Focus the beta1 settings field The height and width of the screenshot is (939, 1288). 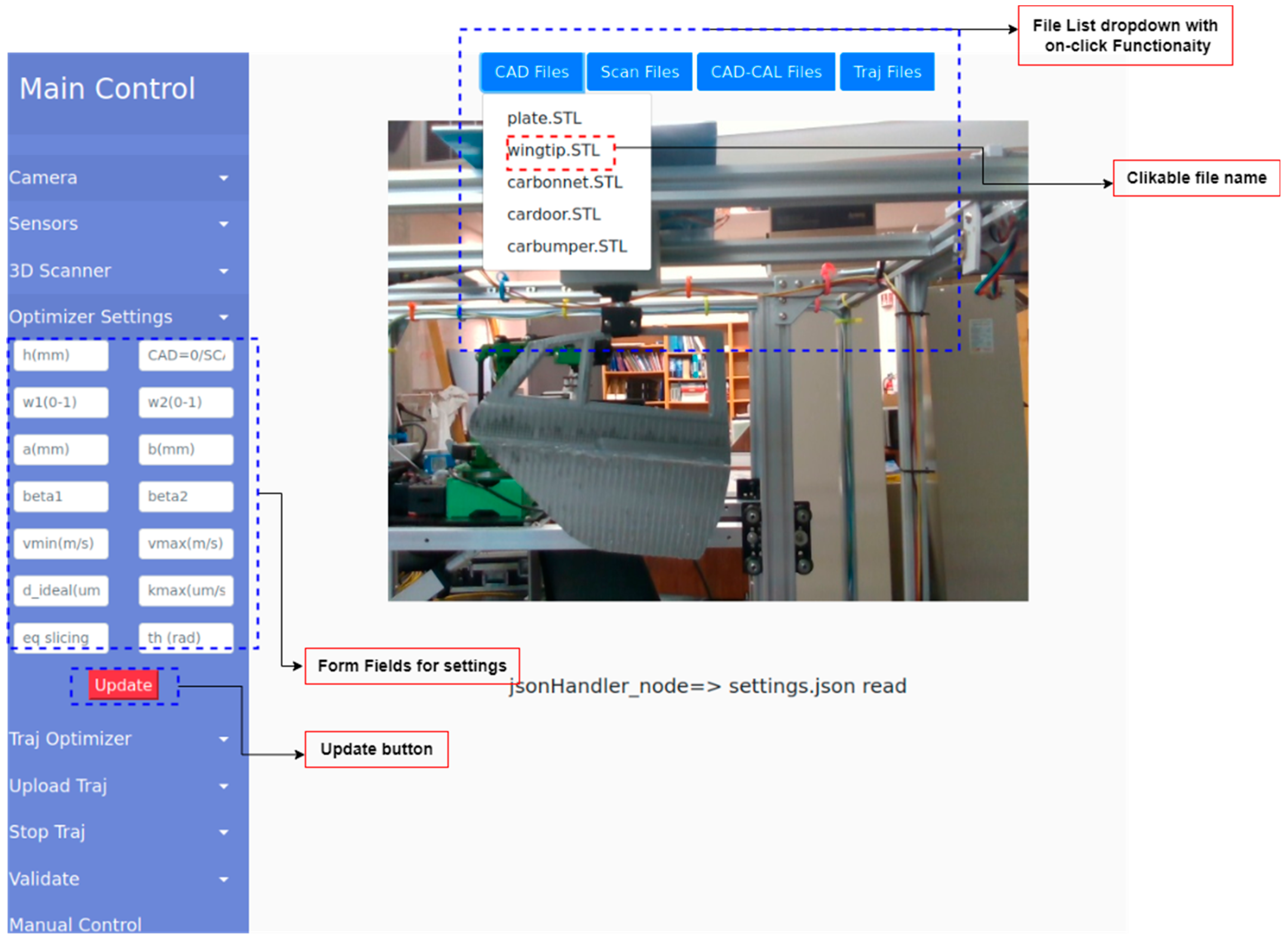[x=61, y=497]
